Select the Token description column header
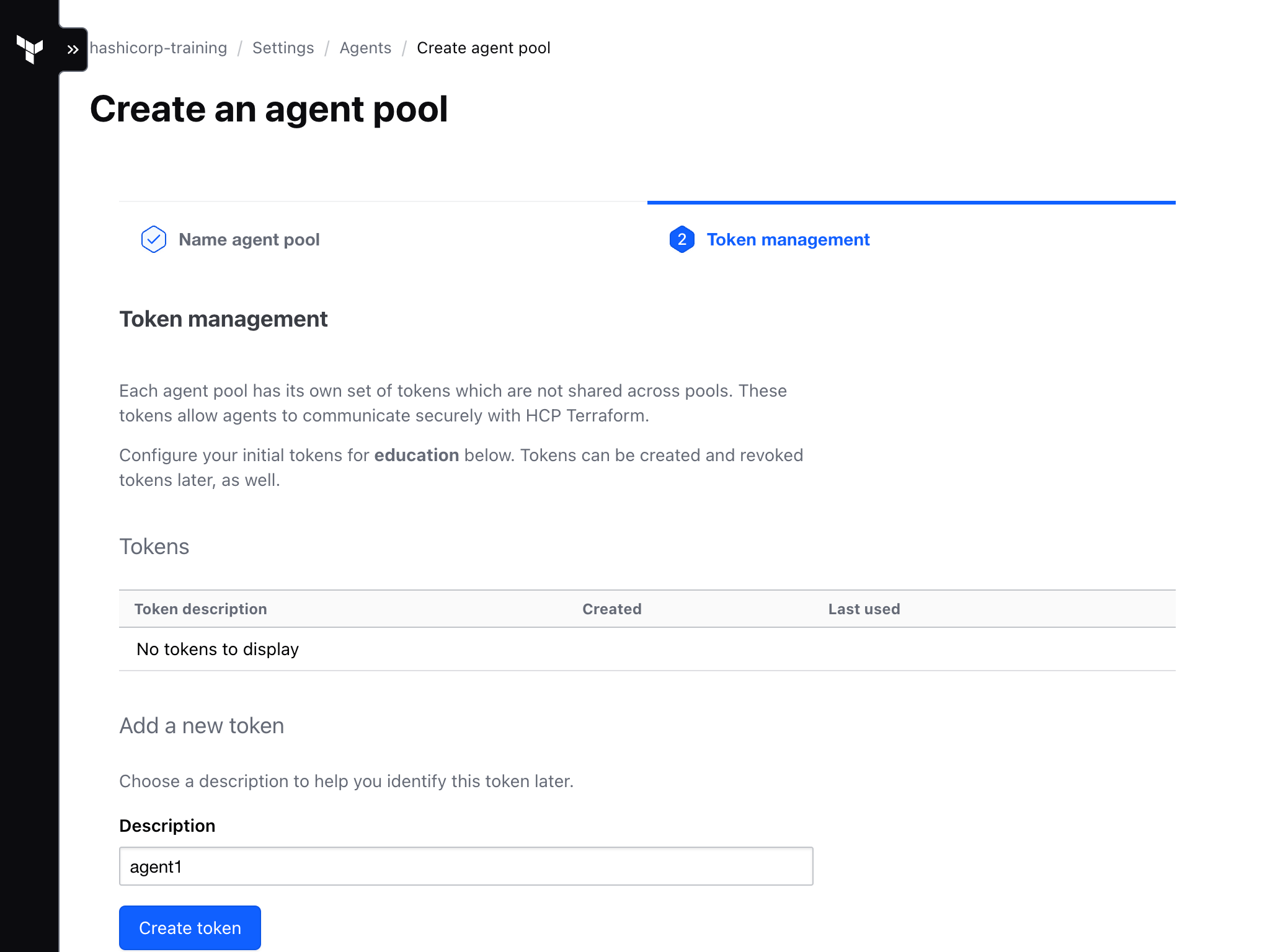 [201, 609]
